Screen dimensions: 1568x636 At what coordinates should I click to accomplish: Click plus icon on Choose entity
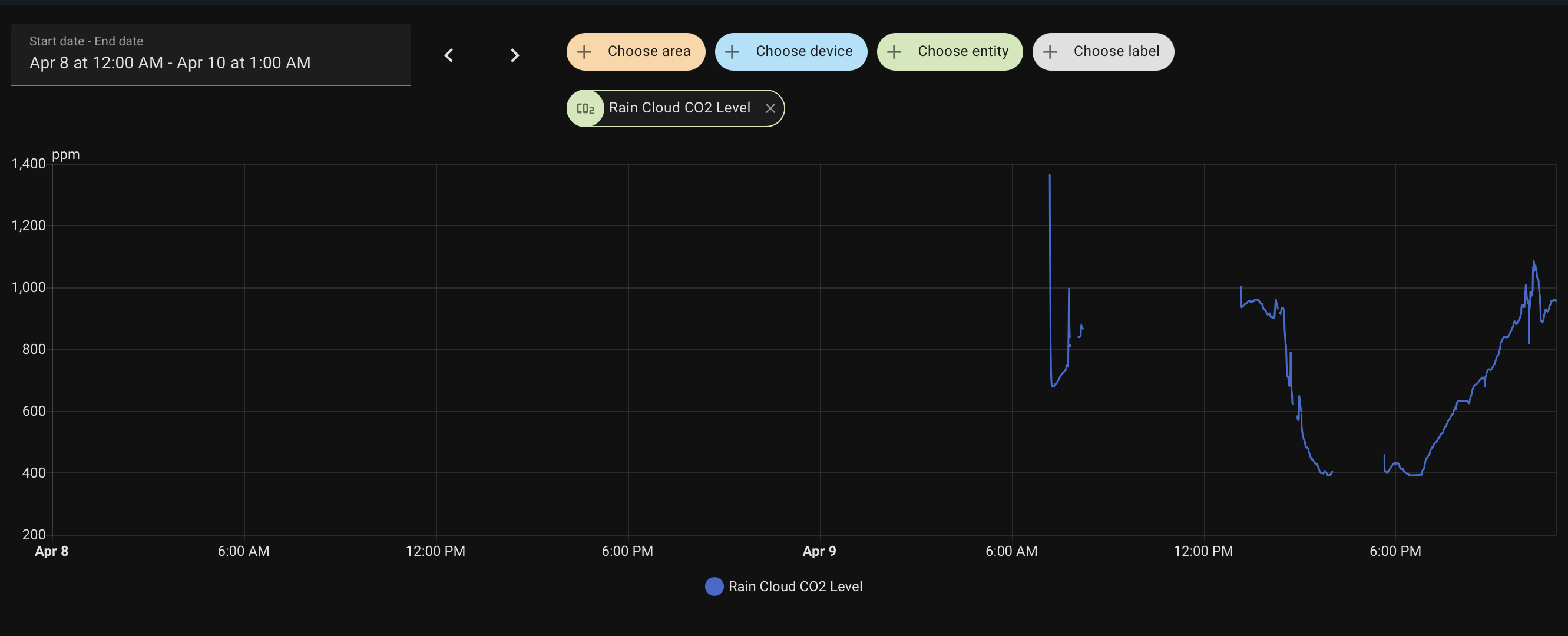pos(894,52)
